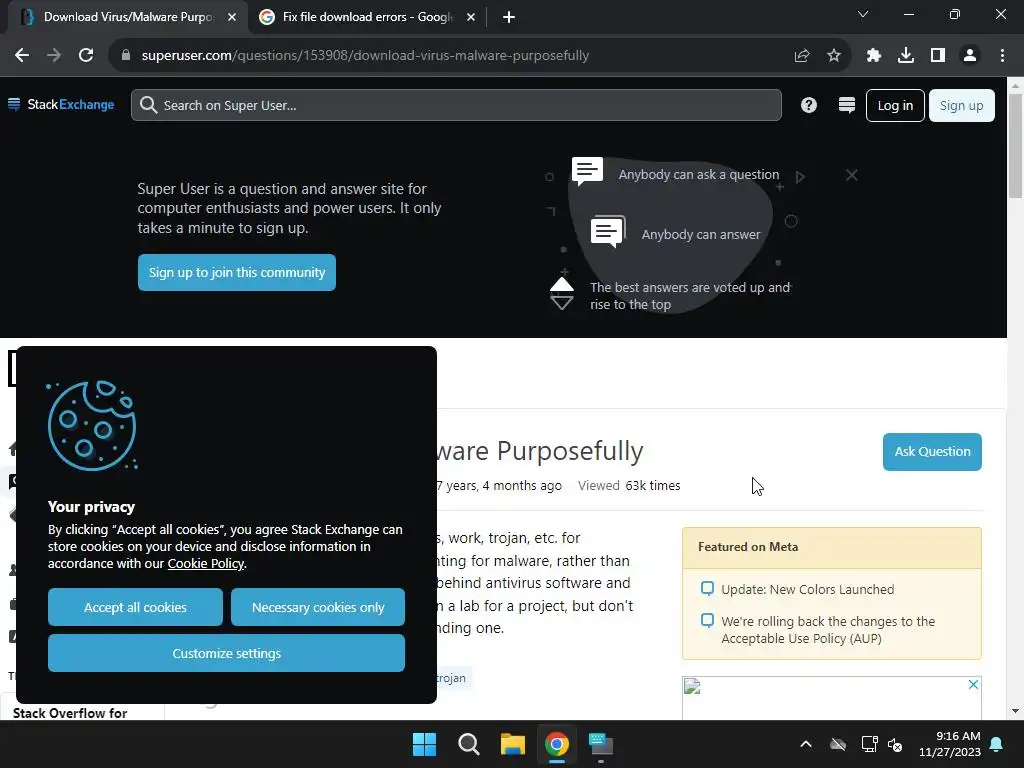The image size is (1024, 768).
Task: Click the Chrome taskbar icon
Action: tap(556, 744)
